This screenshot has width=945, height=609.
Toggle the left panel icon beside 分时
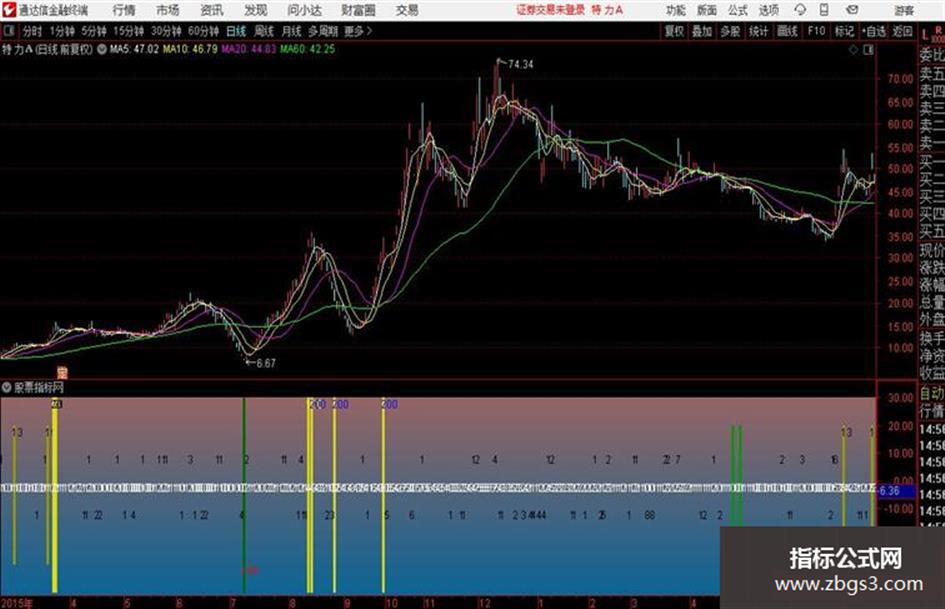9,31
